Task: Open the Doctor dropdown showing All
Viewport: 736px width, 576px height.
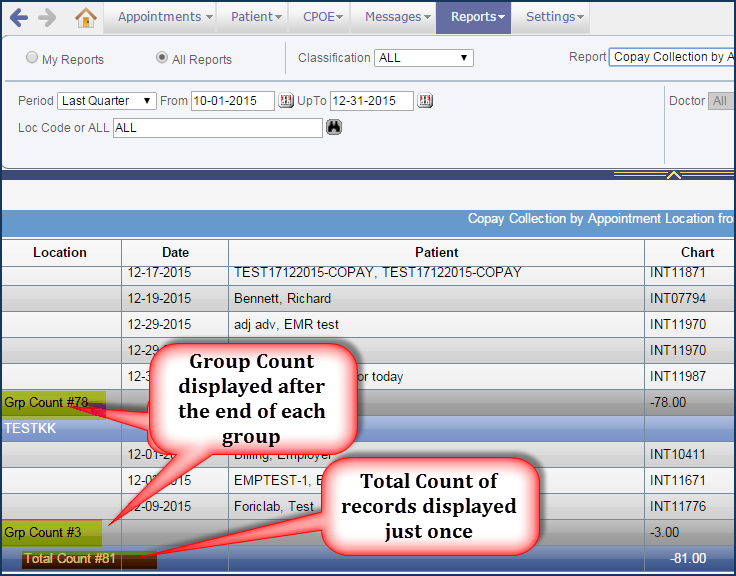Action: tap(721, 100)
